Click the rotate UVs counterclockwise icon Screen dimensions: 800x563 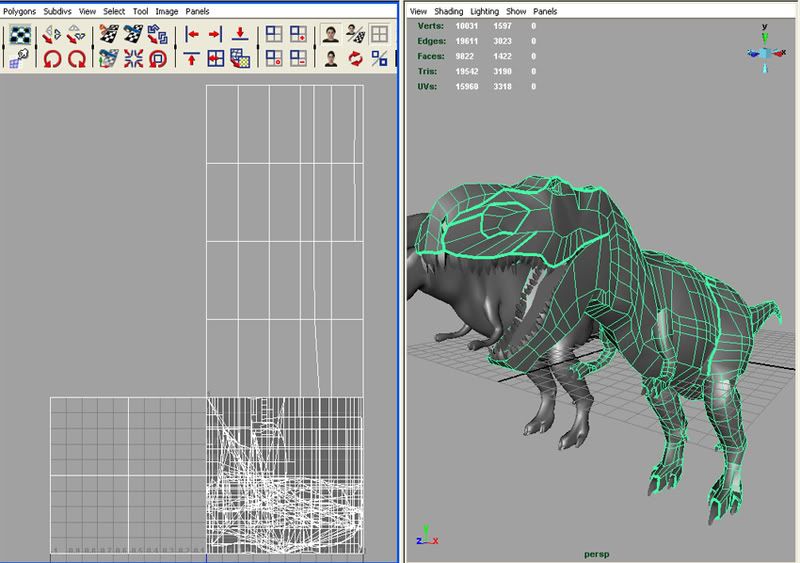pos(51,59)
